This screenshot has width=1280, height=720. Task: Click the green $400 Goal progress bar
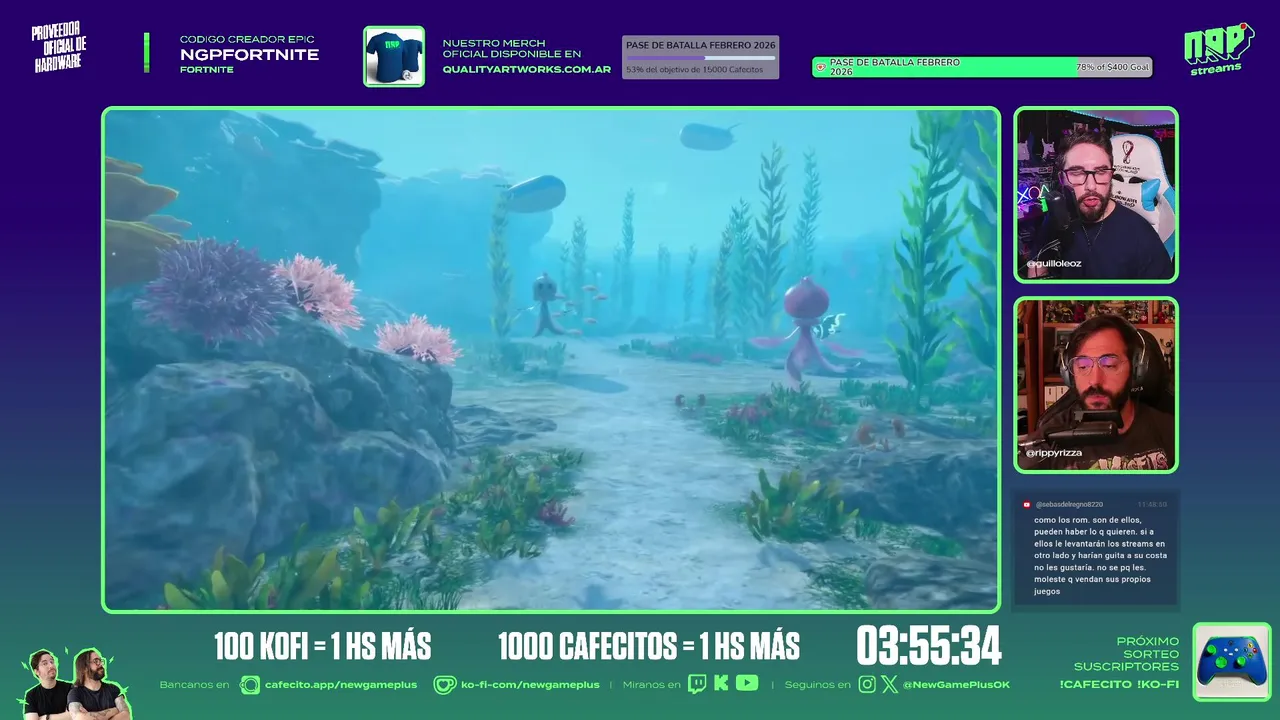tap(982, 67)
